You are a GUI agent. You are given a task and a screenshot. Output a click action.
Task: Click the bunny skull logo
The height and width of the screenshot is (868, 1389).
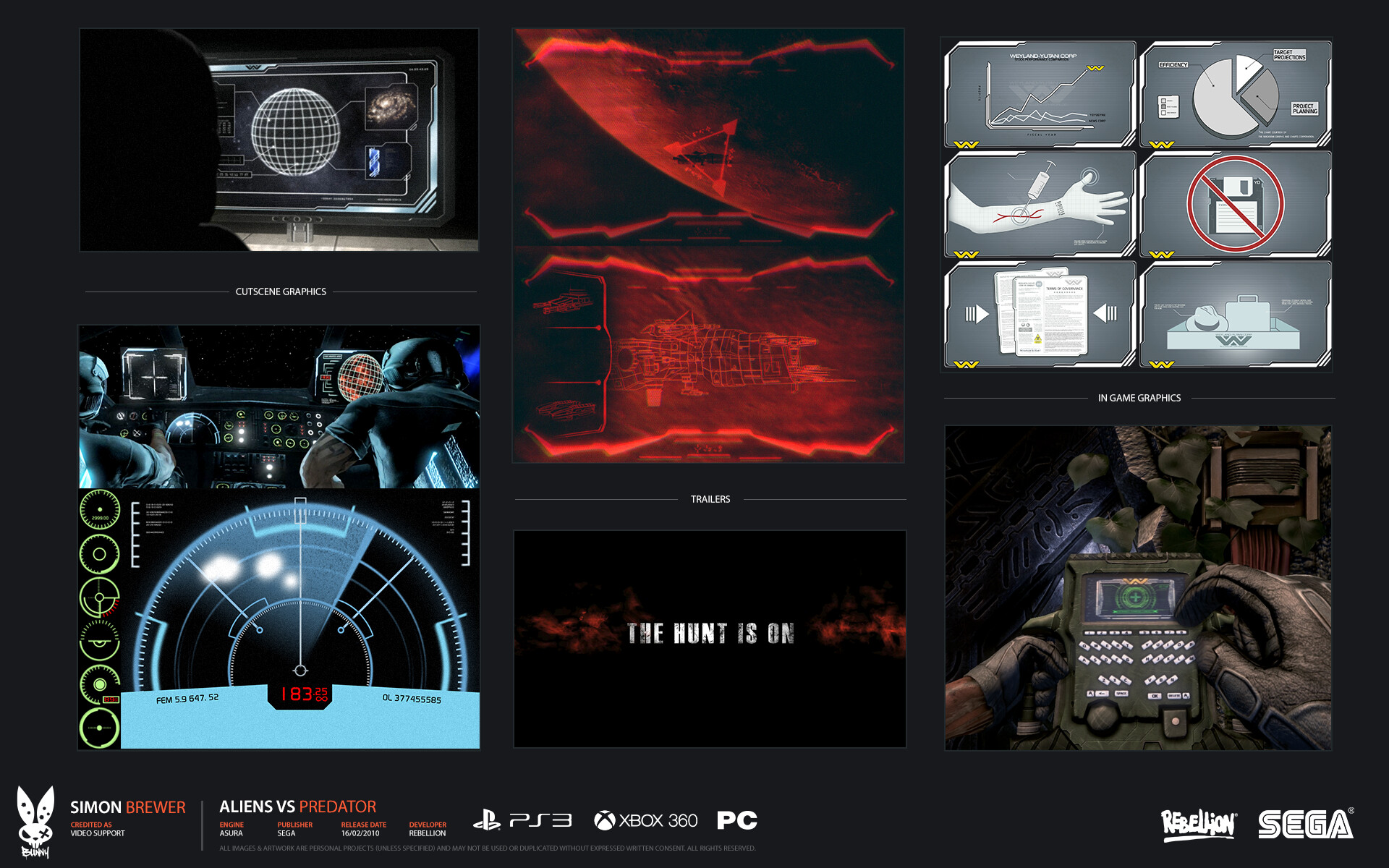point(35,822)
